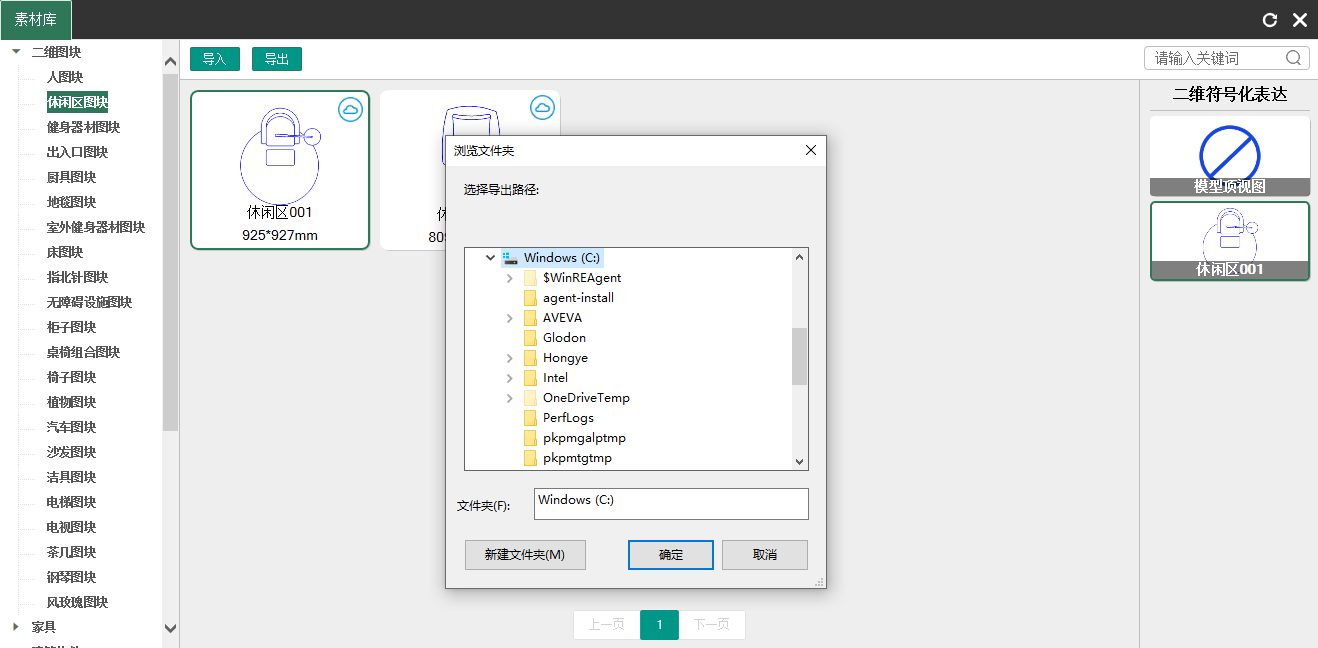Select 电梯图块 in the tree
Image resolution: width=1318 pixels, height=648 pixels.
point(71,502)
